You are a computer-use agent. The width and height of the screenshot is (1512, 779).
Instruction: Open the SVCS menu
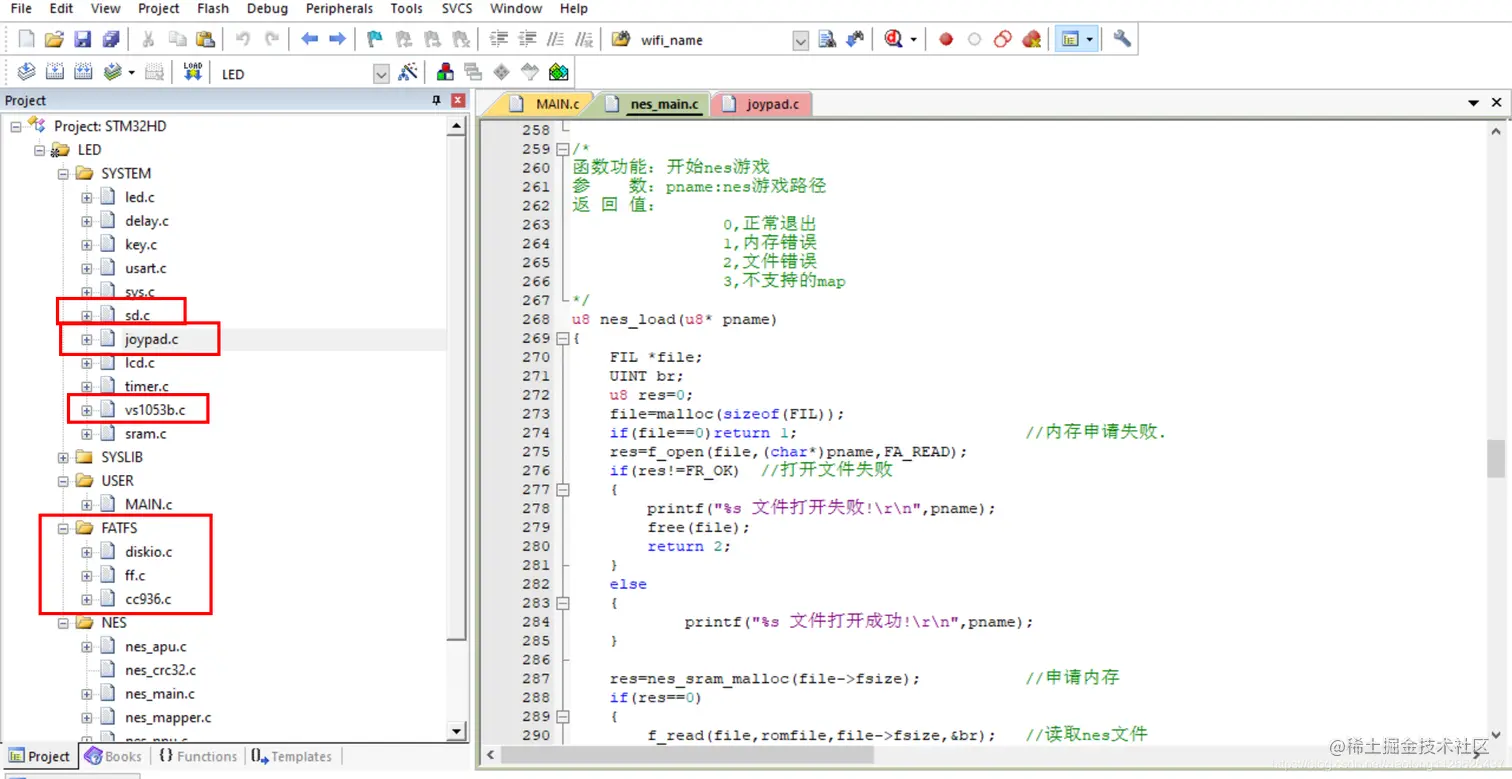click(457, 8)
